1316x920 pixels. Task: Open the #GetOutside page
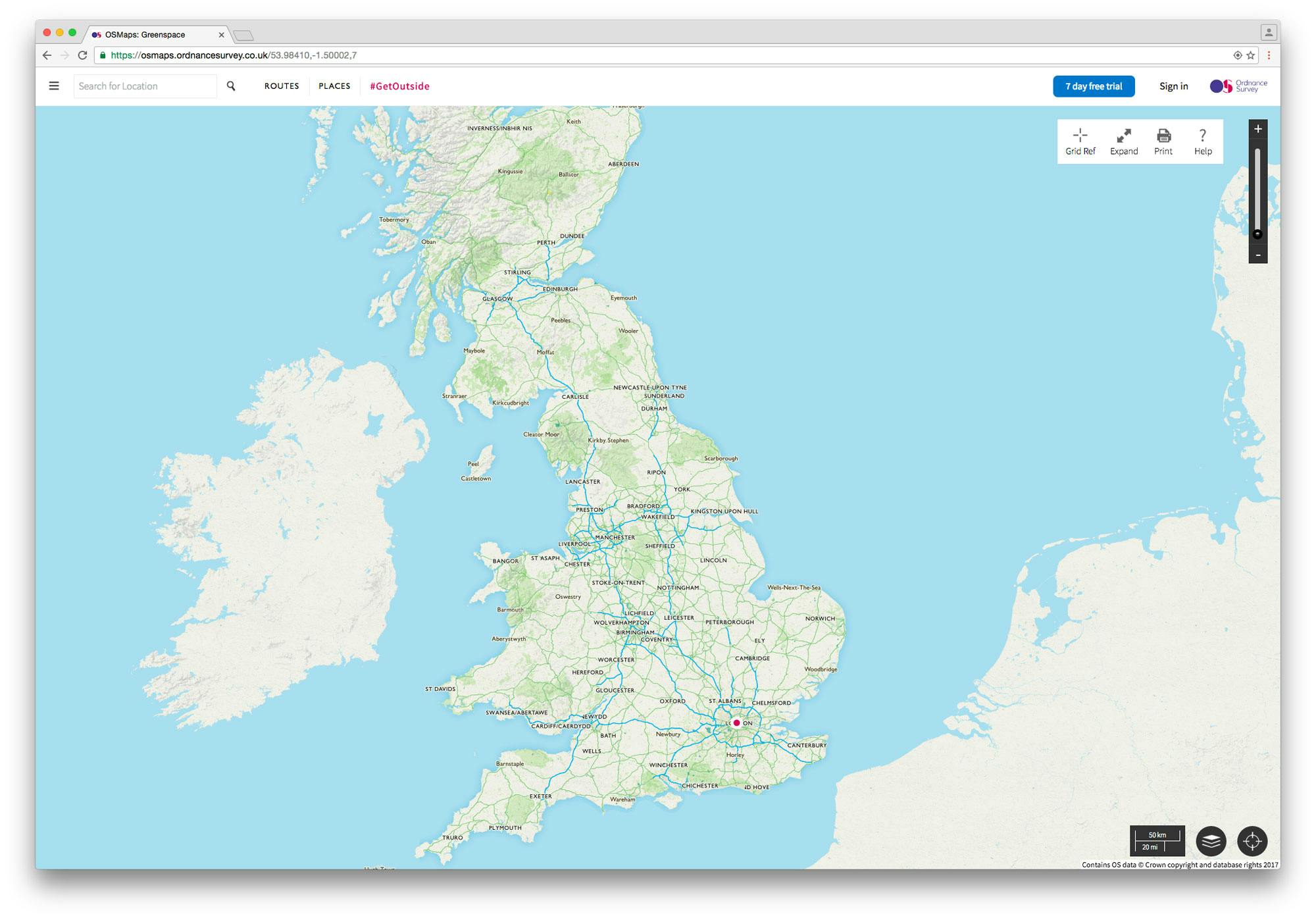[x=400, y=86]
